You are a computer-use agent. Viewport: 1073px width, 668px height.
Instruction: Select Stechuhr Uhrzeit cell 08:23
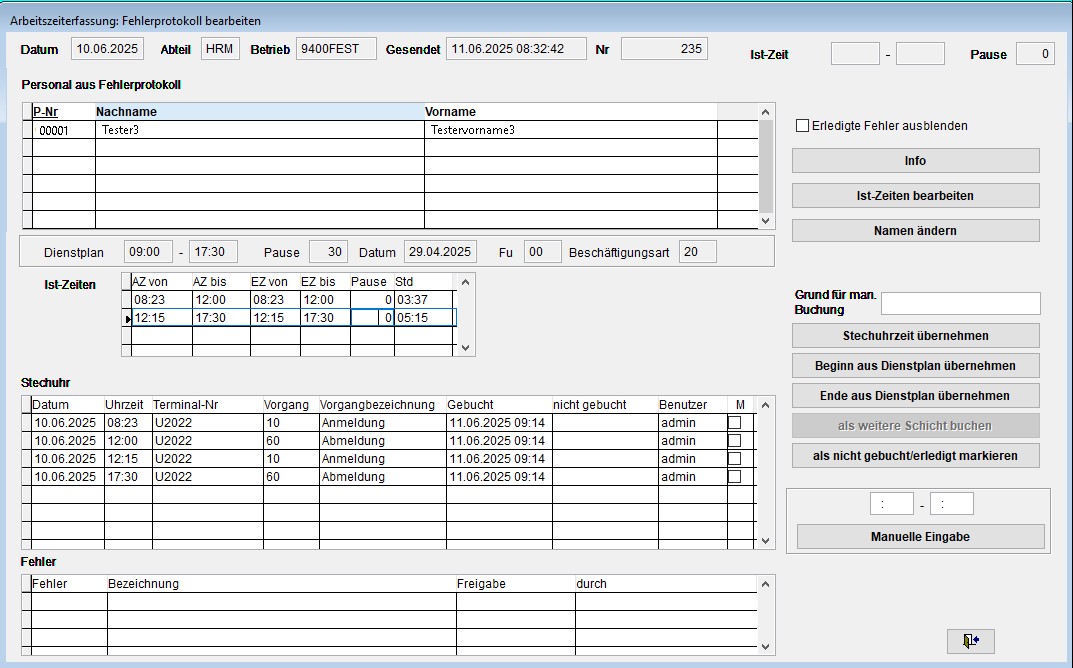pyautogui.click(x=128, y=423)
